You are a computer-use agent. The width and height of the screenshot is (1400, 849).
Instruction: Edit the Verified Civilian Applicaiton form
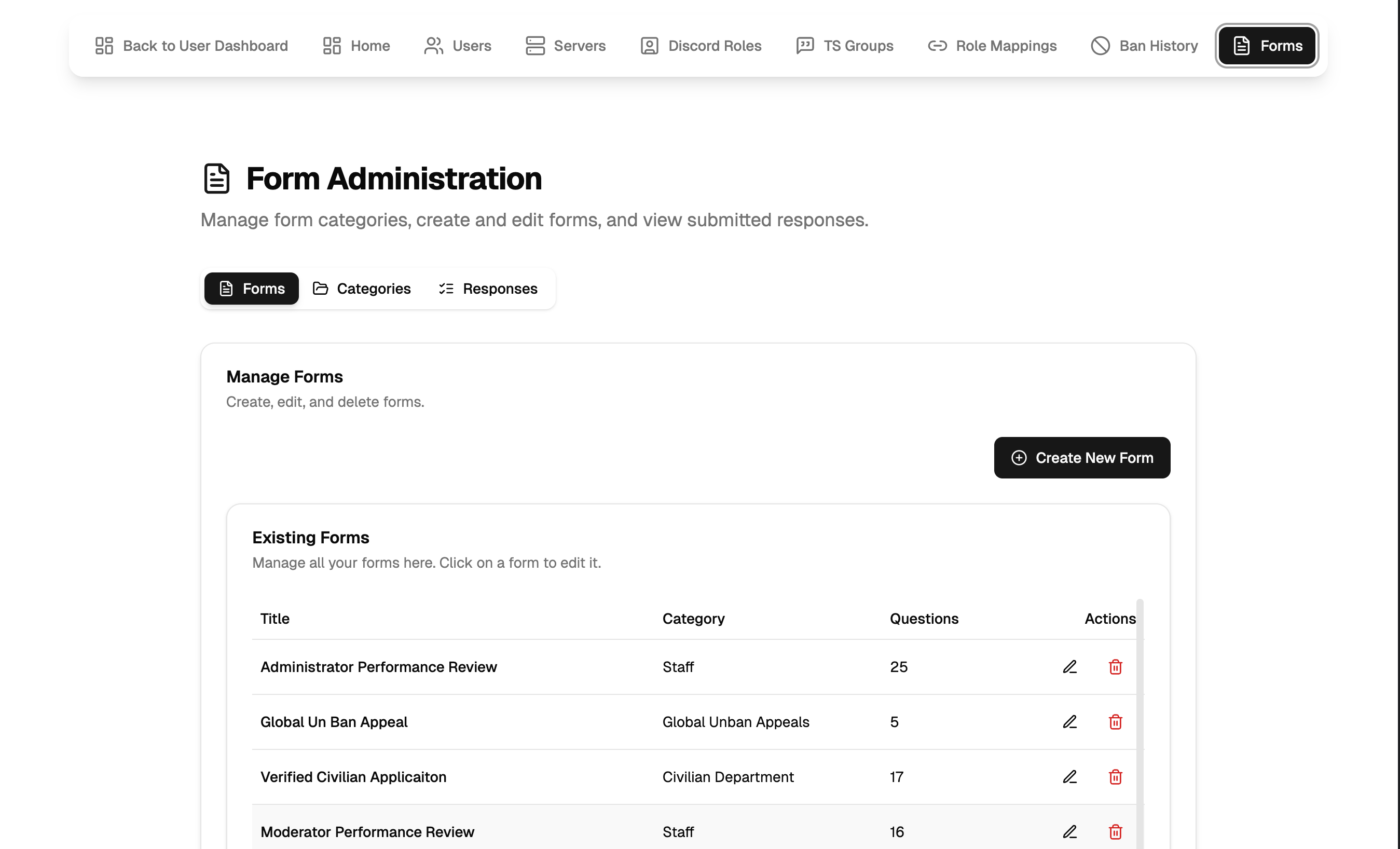1069,777
